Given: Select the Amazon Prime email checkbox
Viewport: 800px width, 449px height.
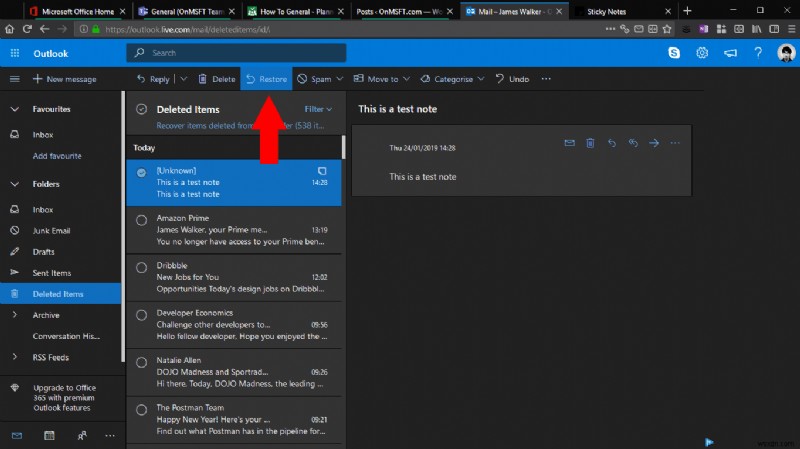Looking at the screenshot, I should [x=141, y=220].
